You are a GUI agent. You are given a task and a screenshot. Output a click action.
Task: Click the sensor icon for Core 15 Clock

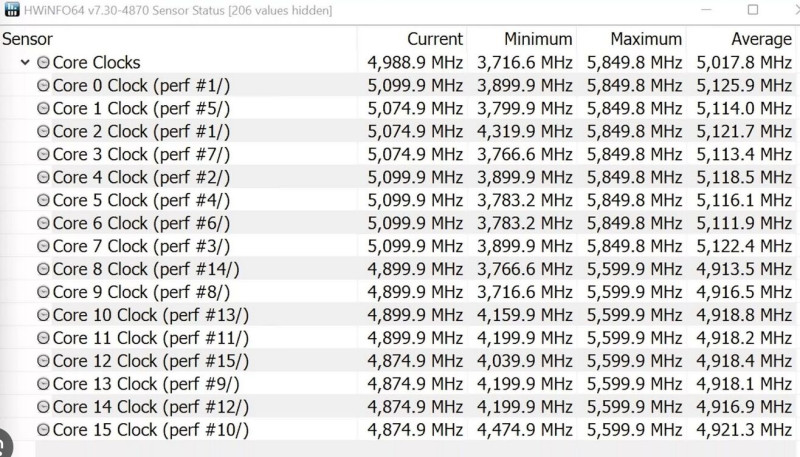pyautogui.click(x=43, y=430)
